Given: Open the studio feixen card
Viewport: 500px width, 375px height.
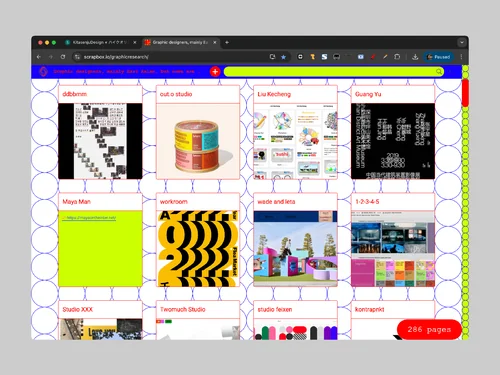Looking at the screenshot, I should [295, 320].
